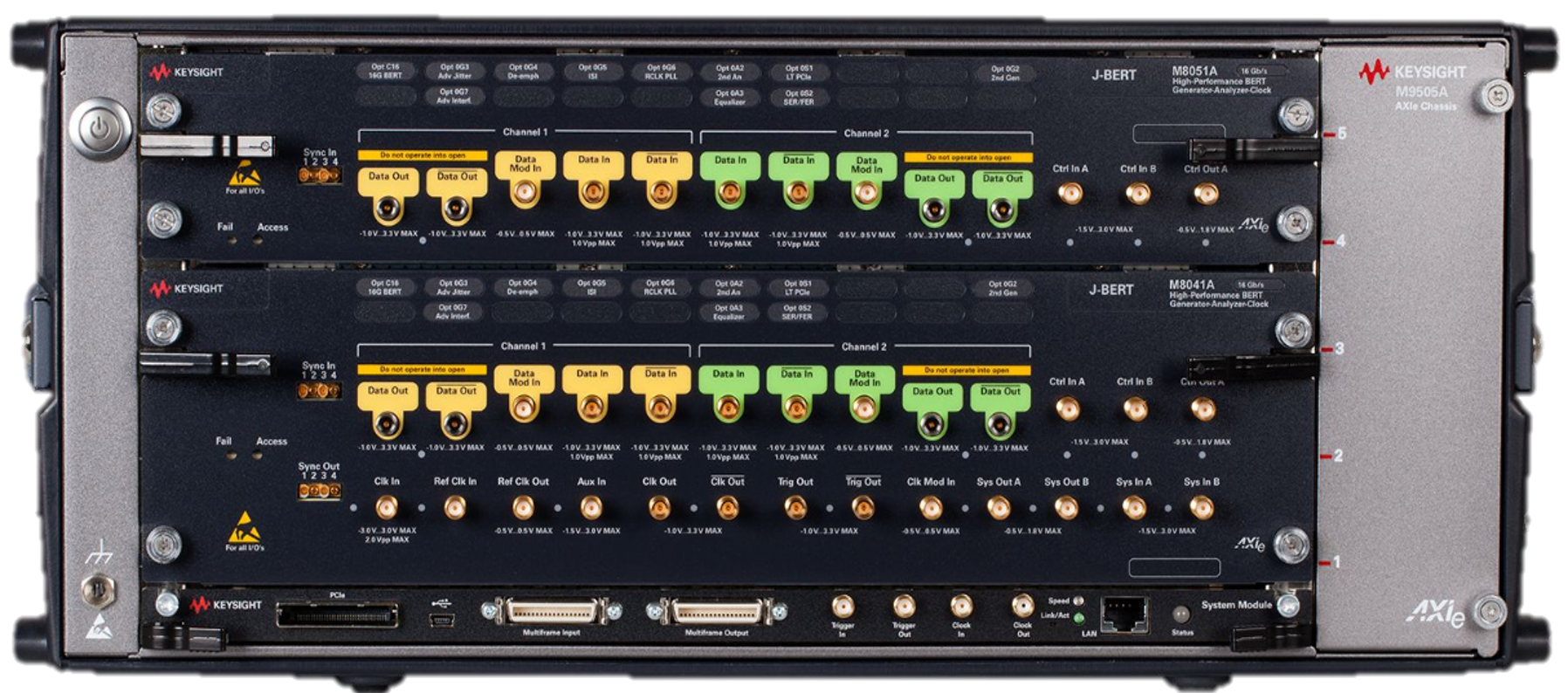Select the mini USB port on the System Module

click(443, 621)
